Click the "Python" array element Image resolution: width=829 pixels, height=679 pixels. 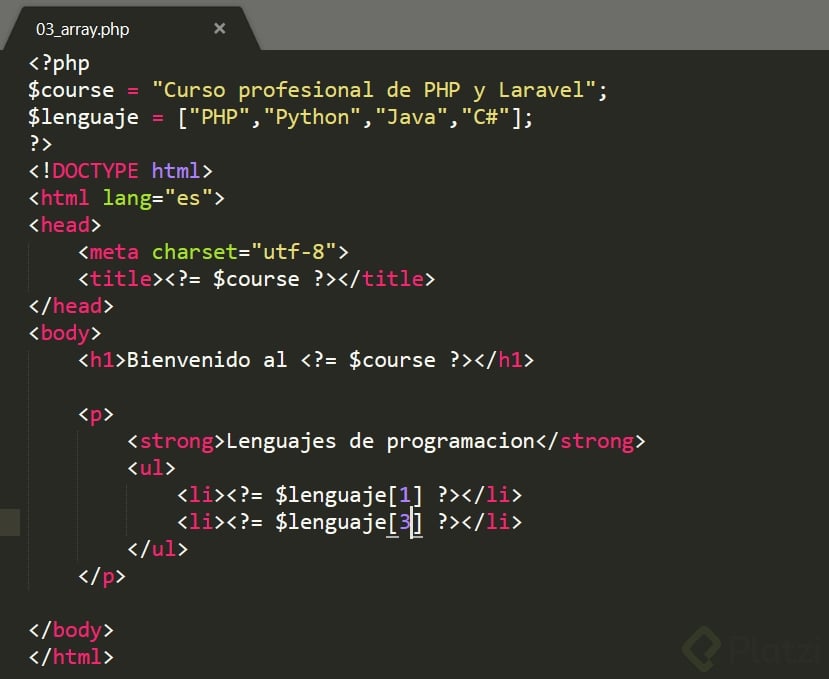click(x=312, y=117)
